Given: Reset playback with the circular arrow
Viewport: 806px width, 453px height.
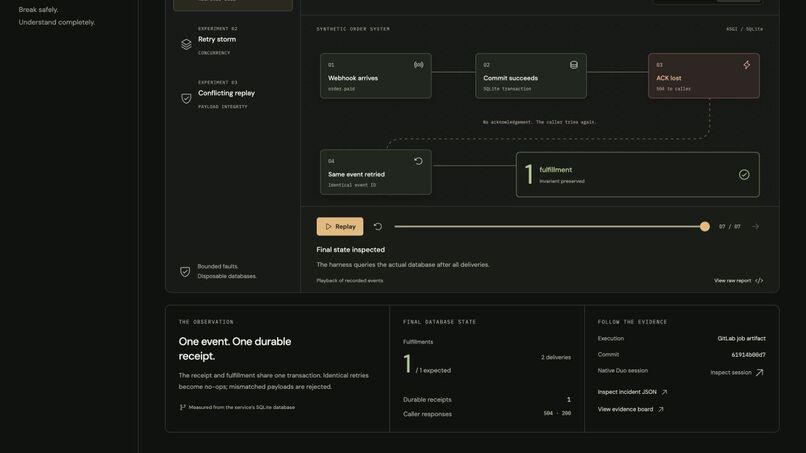Looking at the screenshot, I should tap(378, 227).
